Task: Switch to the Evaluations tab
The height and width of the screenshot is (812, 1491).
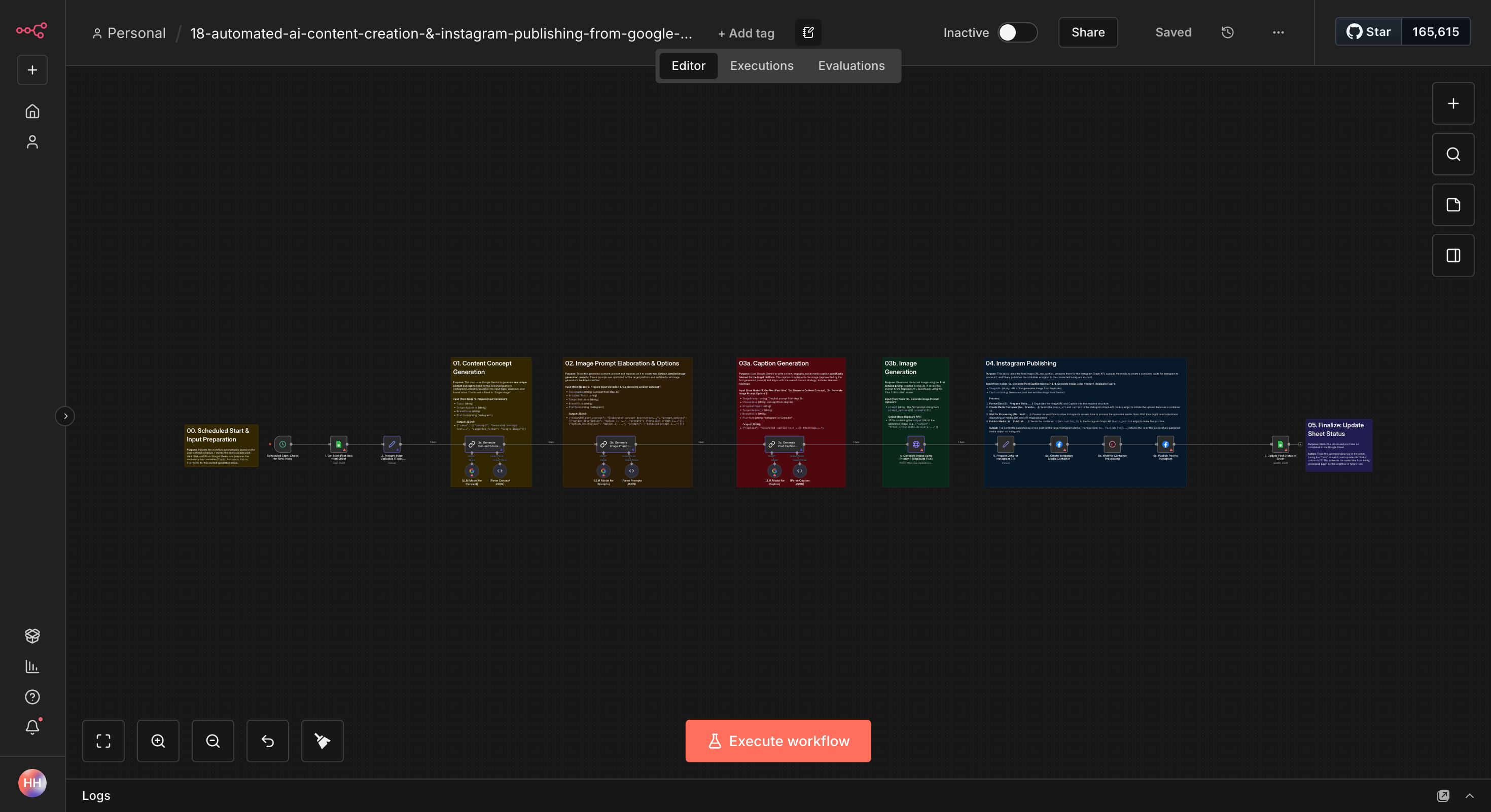Action: pos(851,65)
